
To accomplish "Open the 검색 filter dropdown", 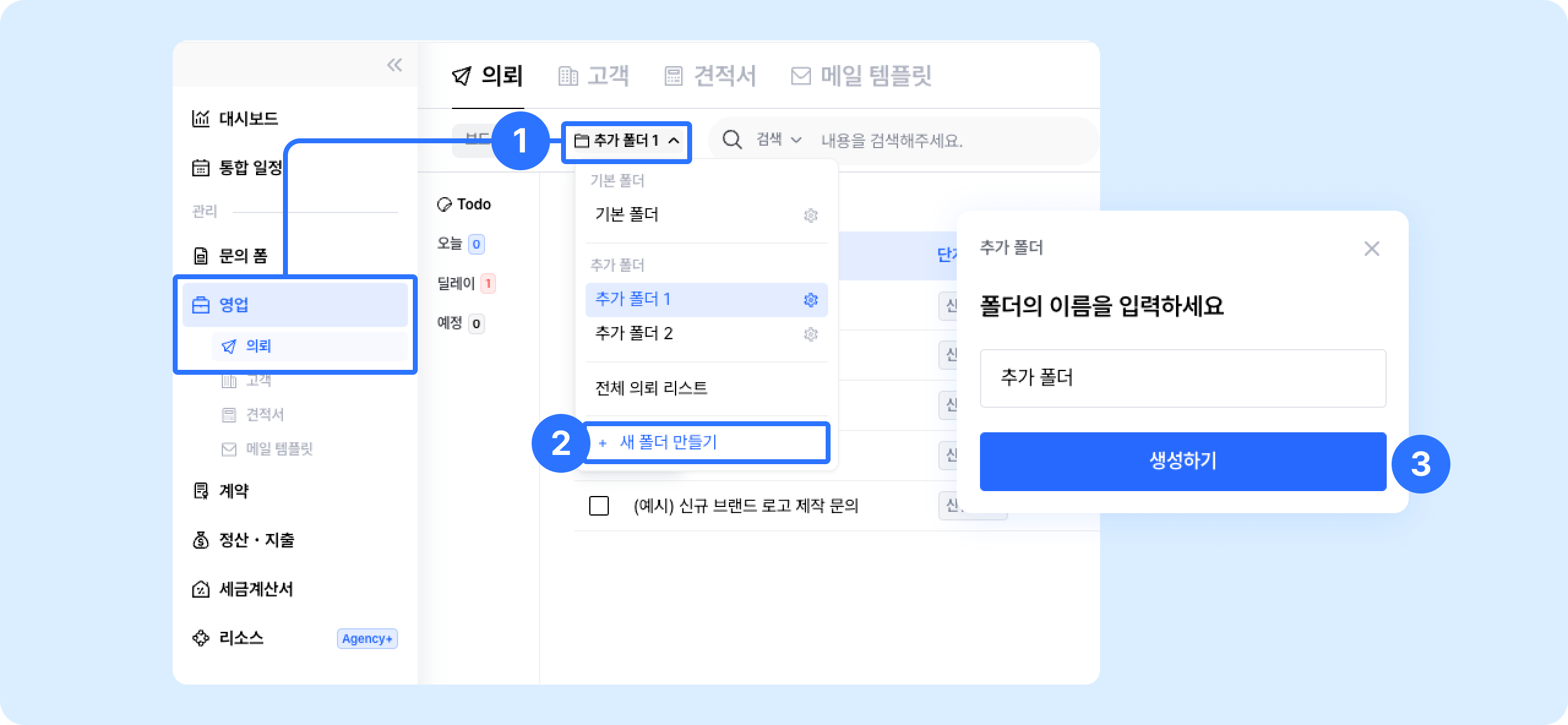I will [778, 140].
